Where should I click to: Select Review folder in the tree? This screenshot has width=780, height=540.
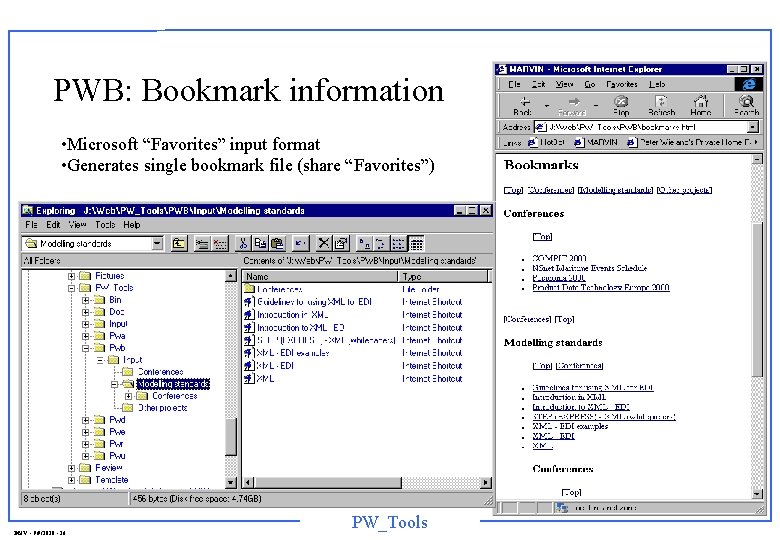point(108,468)
